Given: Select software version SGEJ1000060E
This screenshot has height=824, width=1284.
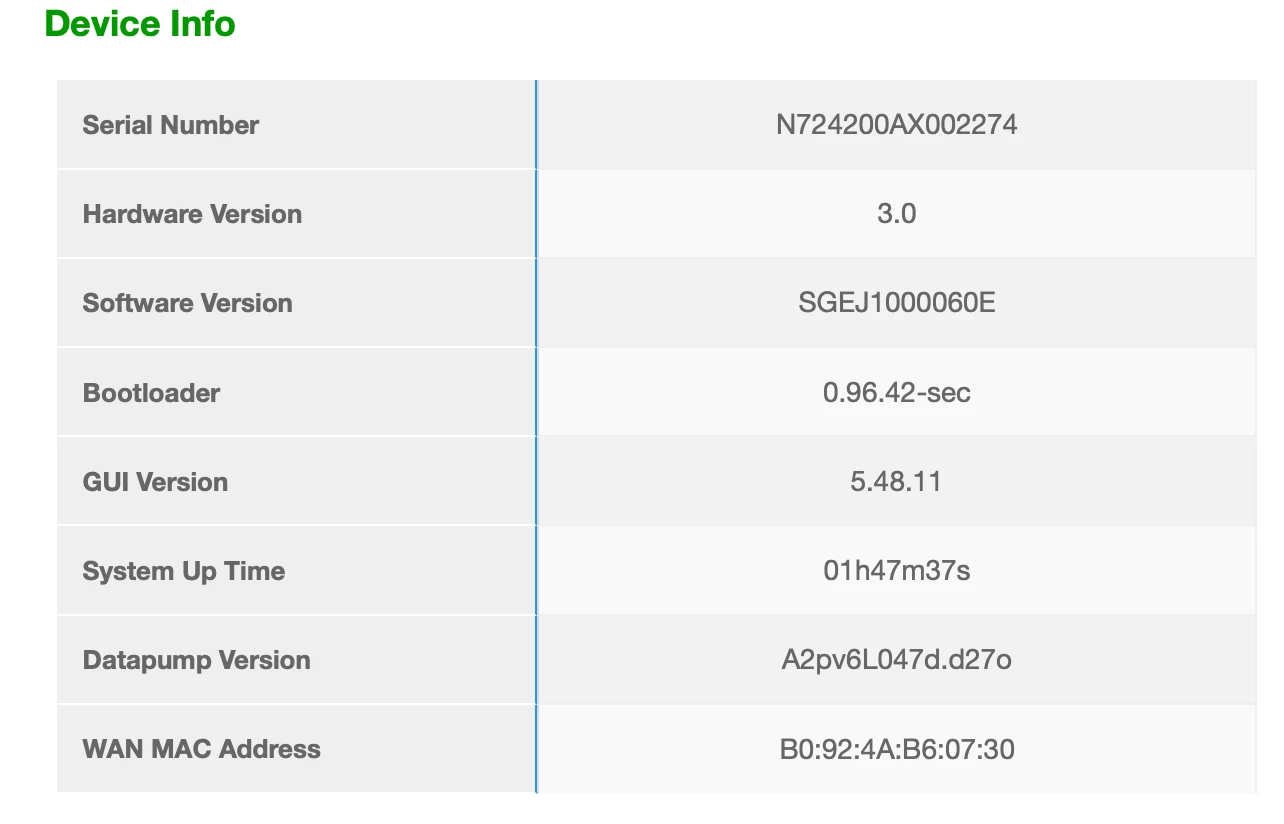Looking at the screenshot, I should tap(896, 303).
